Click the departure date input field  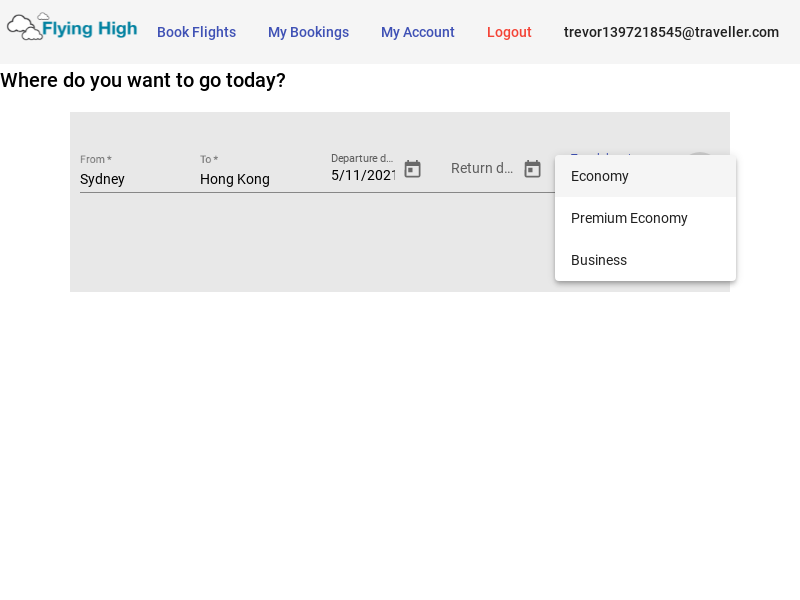363,175
